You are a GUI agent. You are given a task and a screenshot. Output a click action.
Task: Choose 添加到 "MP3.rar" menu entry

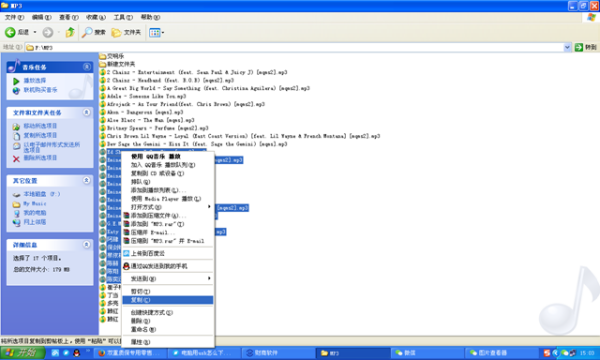(168, 224)
